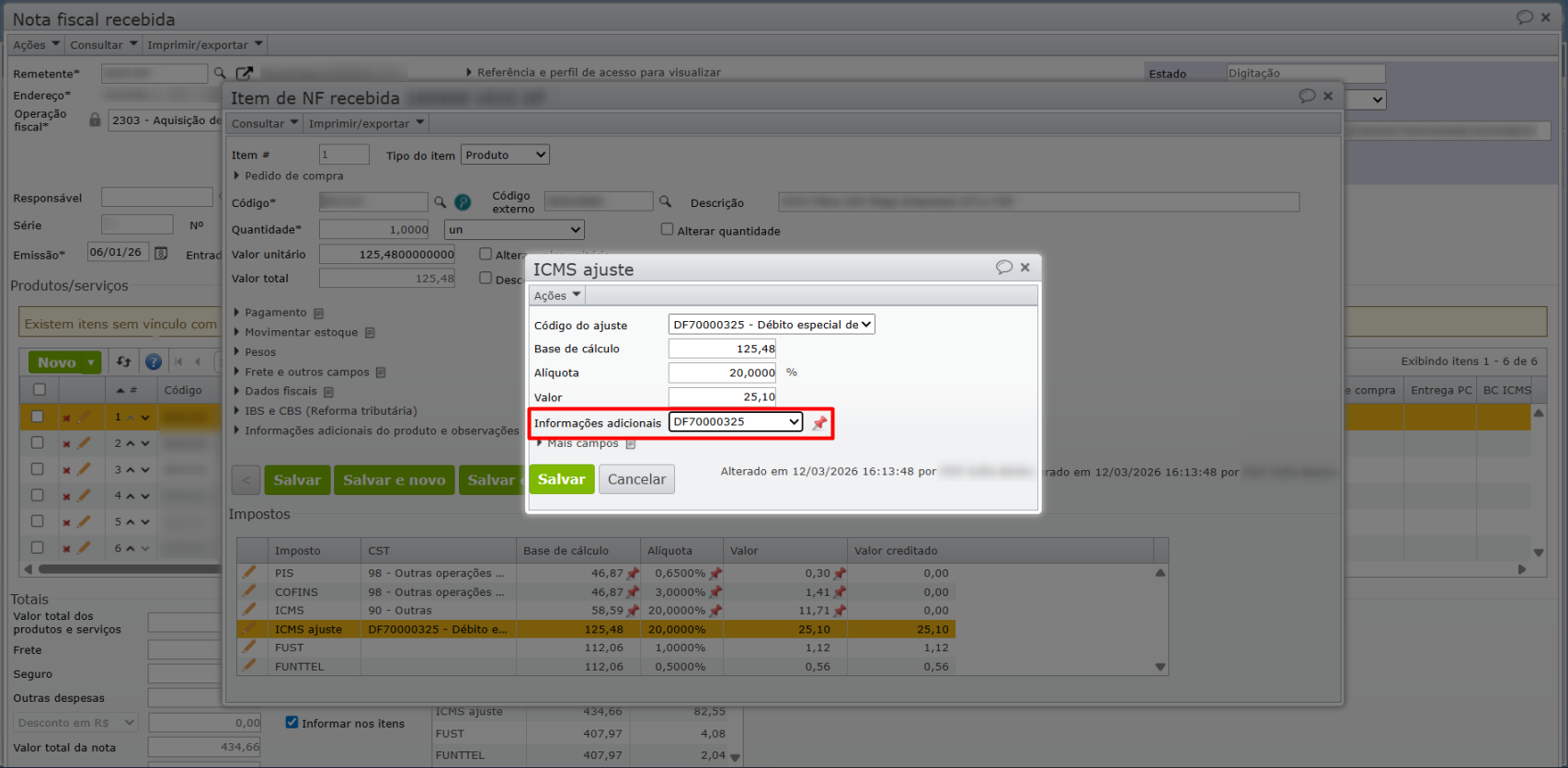1568x768 pixels.
Task: Expand the Movimentar estoque section
Action: pos(296,332)
